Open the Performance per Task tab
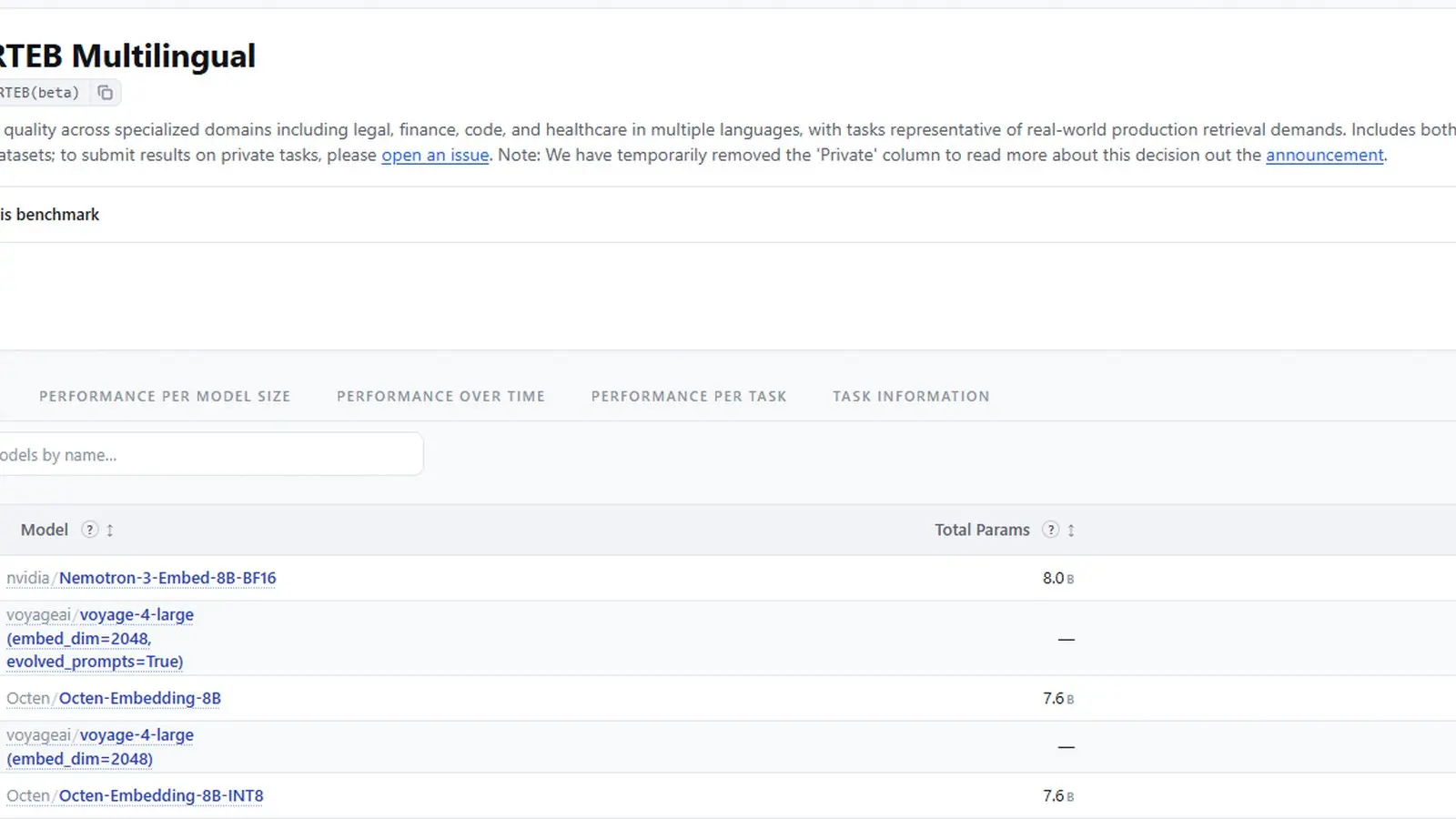Viewport: 1456px width, 819px height. [x=689, y=397]
